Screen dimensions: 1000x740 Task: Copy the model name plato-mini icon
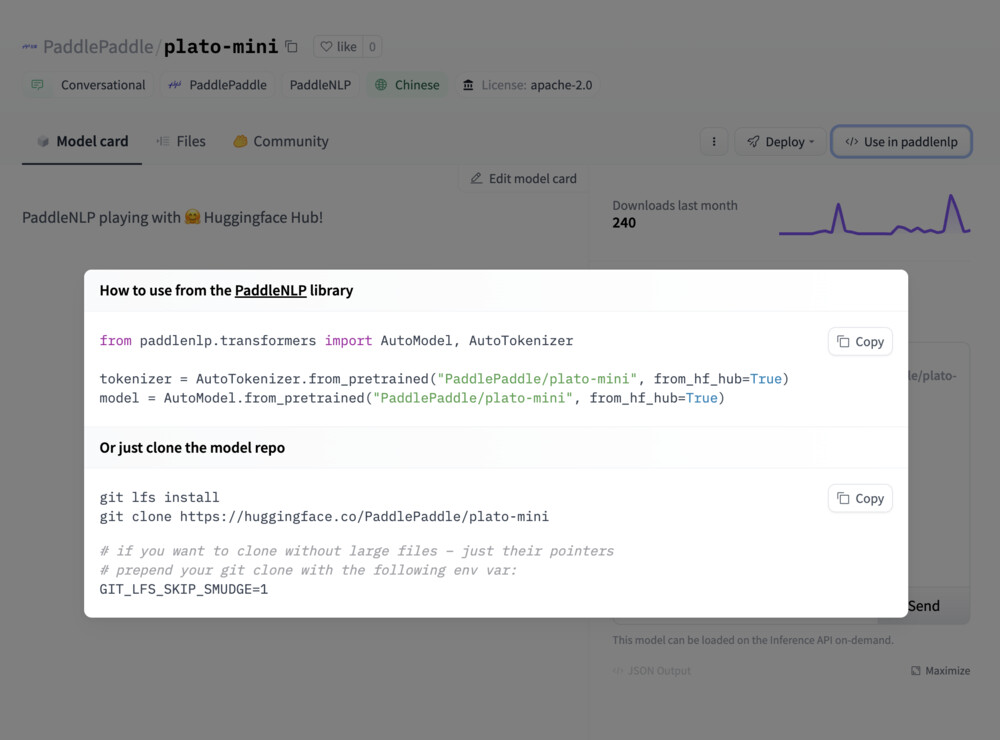[x=291, y=47]
